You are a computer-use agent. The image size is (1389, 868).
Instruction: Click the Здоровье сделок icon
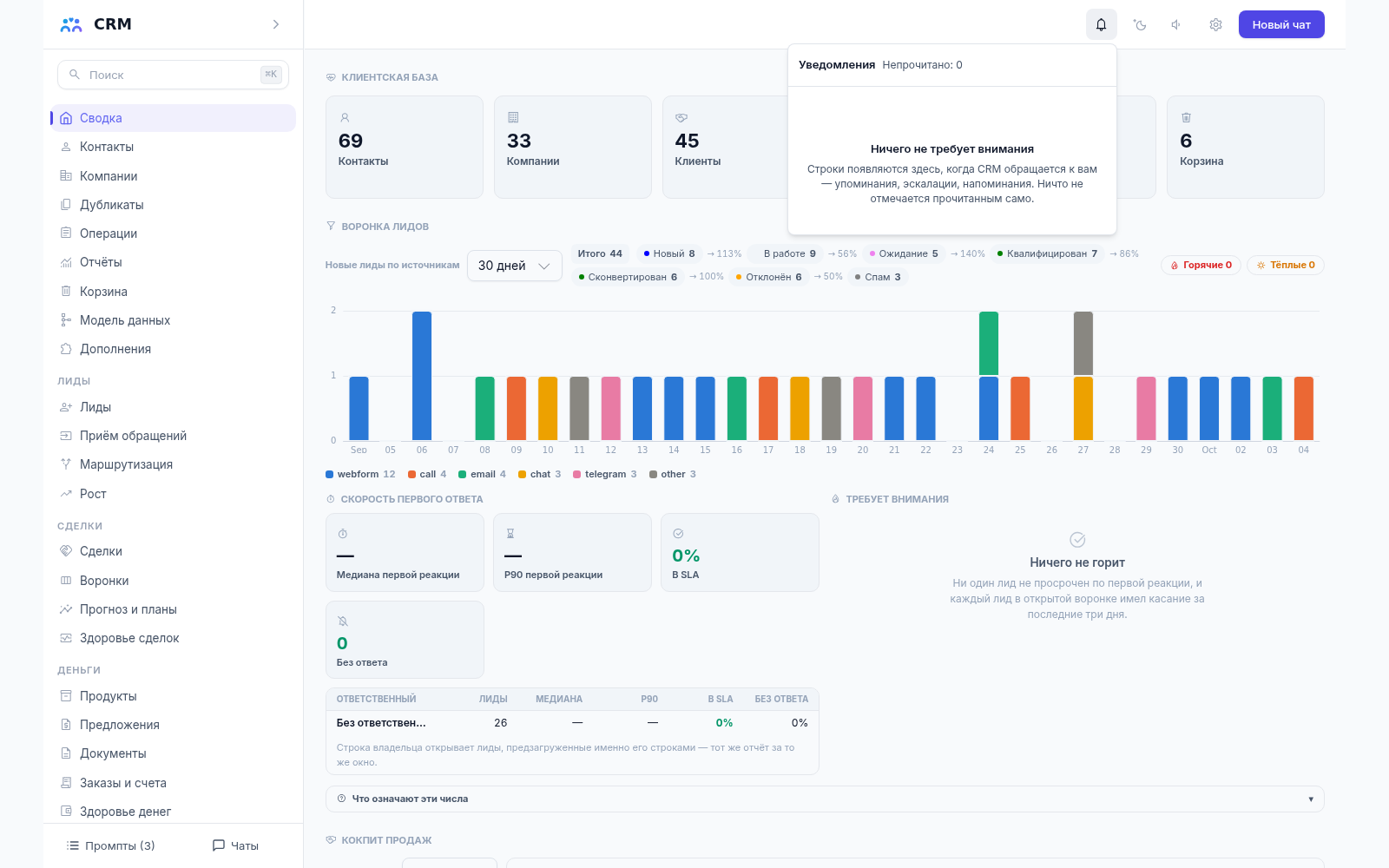[x=66, y=638]
